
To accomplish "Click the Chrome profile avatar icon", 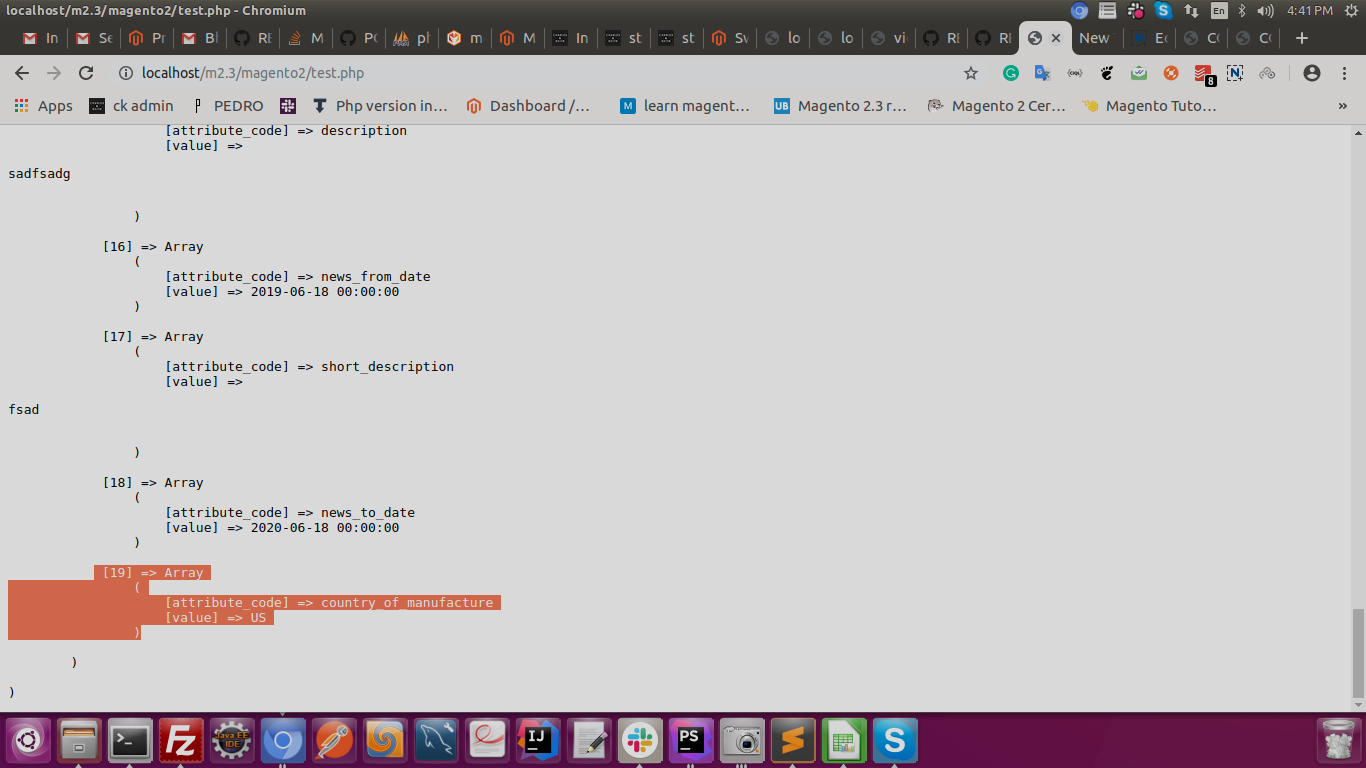I will [x=1313, y=73].
